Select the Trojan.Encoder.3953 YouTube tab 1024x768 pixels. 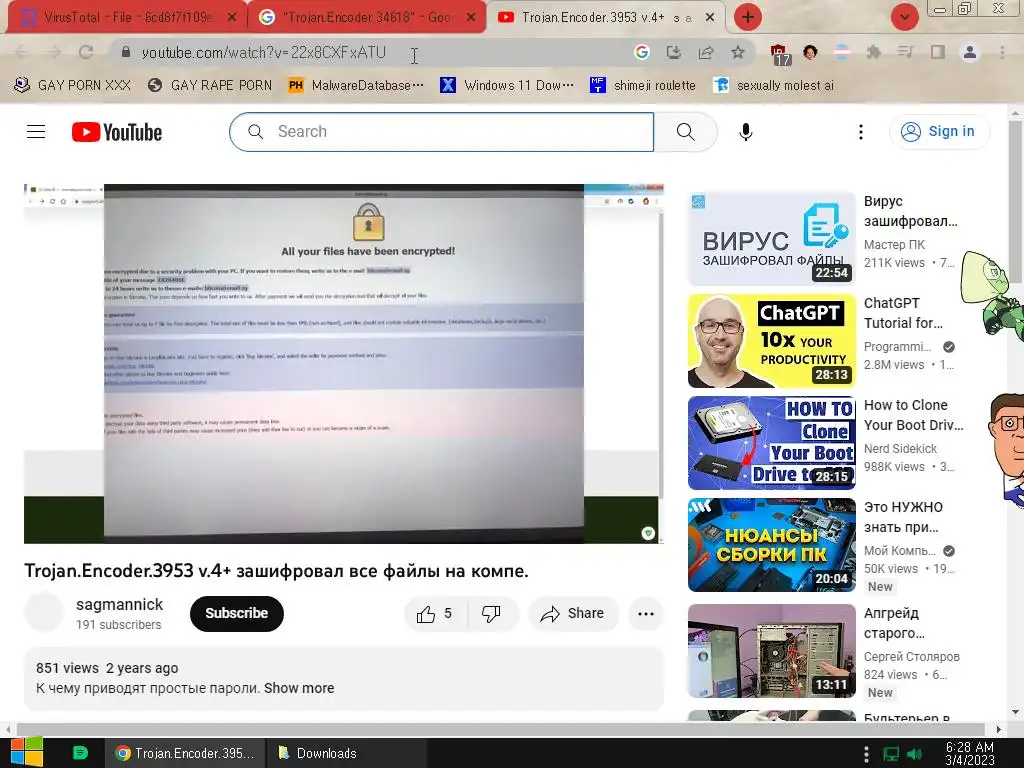click(606, 18)
